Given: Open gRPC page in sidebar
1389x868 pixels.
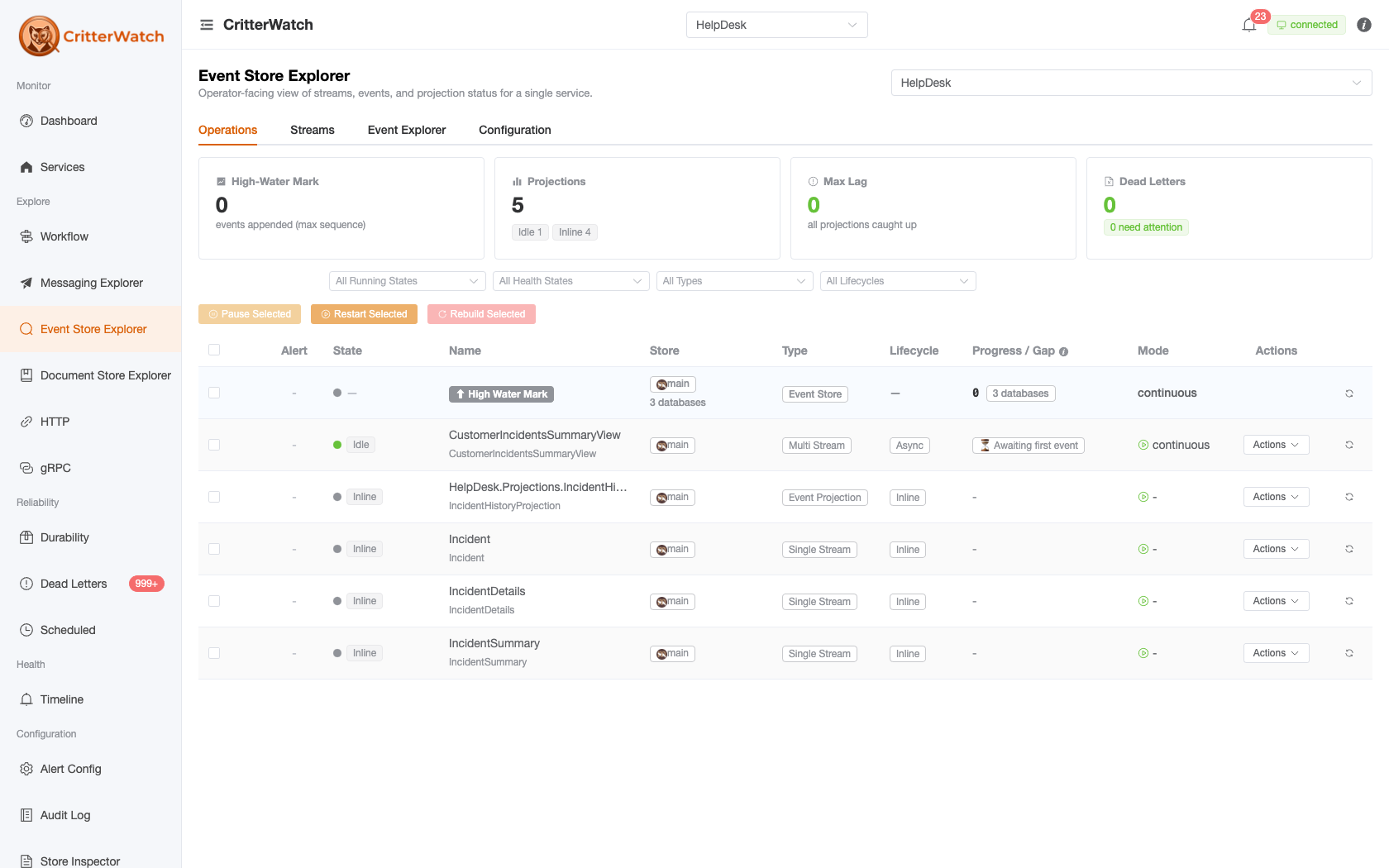Looking at the screenshot, I should (90, 468).
